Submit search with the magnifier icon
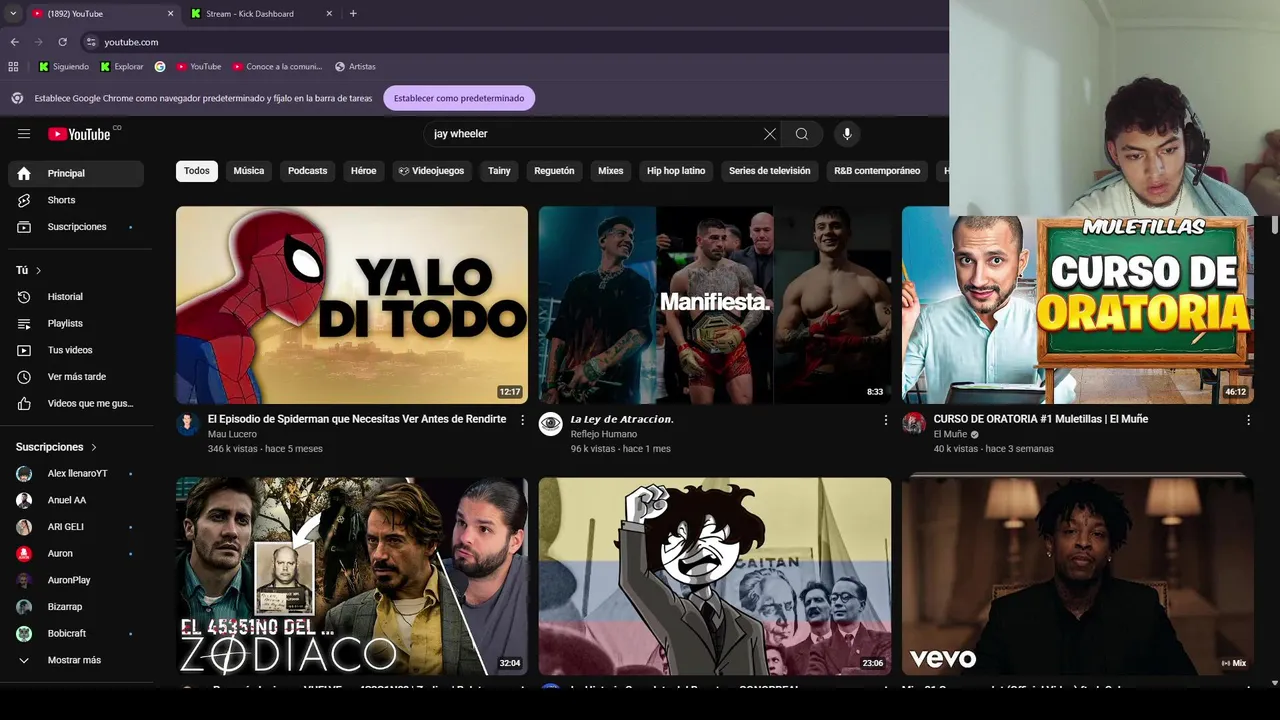The height and width of the screenshot is (720, 1280). [x=802, y=134]
